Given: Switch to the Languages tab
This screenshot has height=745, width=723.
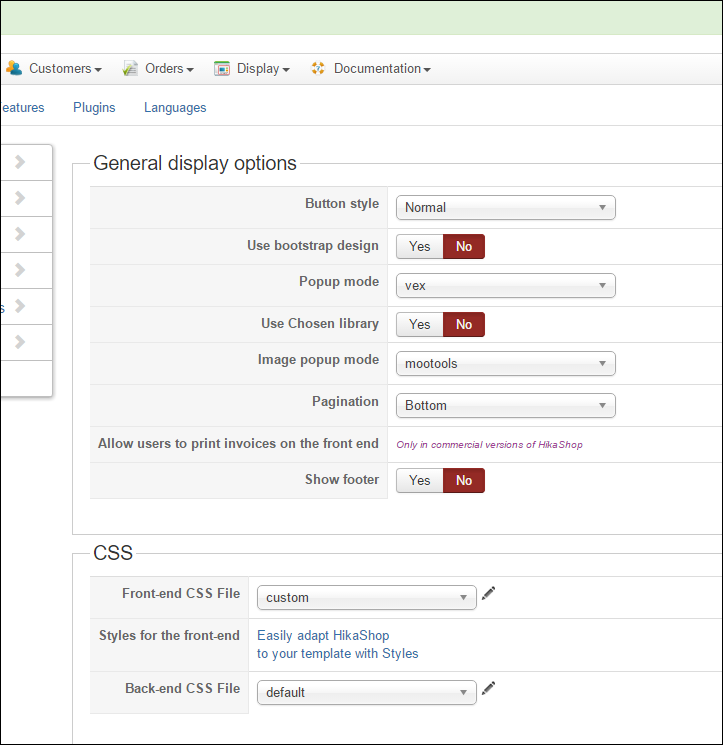Looking at the screenshot, I should [175, 108].
